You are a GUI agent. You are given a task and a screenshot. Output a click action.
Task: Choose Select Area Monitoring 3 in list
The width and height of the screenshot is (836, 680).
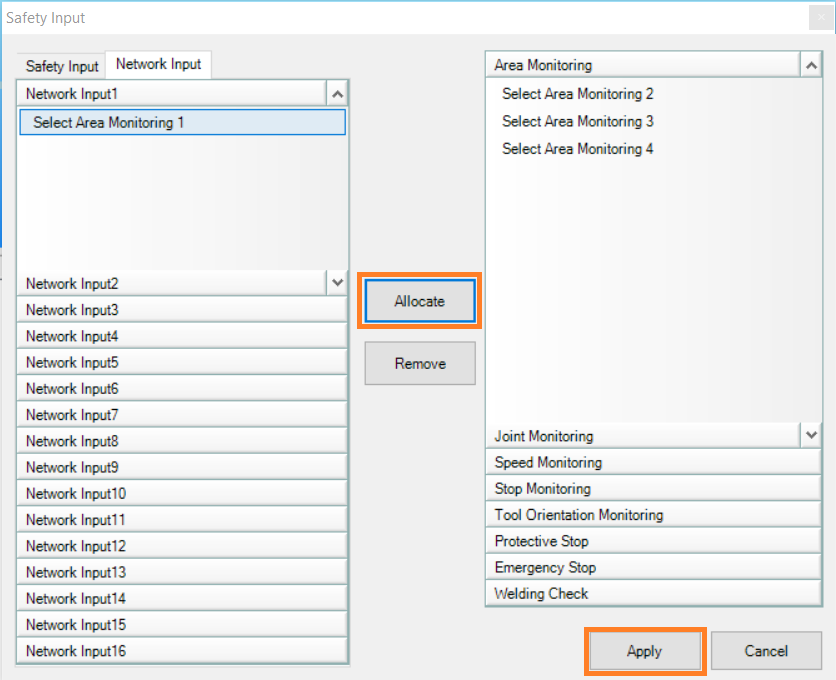pos(577,122)
